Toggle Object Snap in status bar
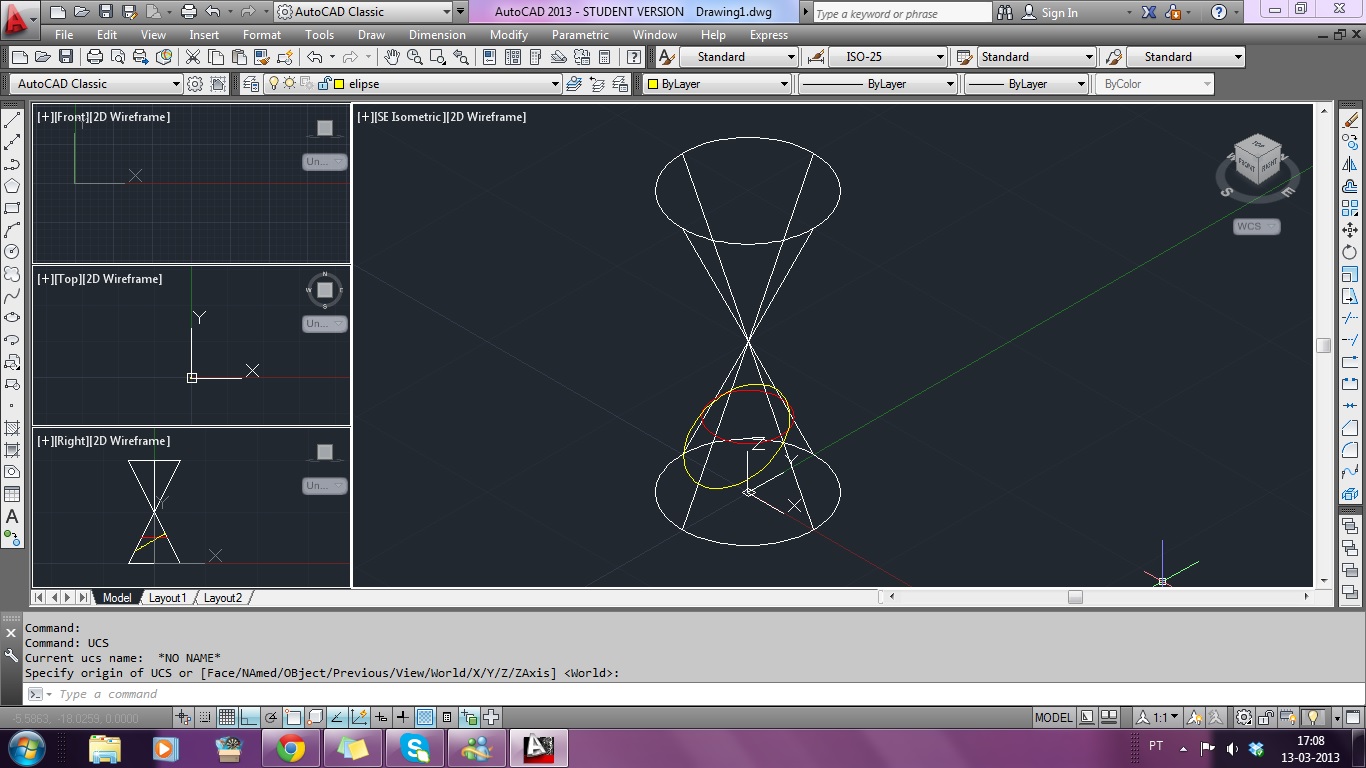The width and height of the screenshot is (1366, 768). point(293,717)
